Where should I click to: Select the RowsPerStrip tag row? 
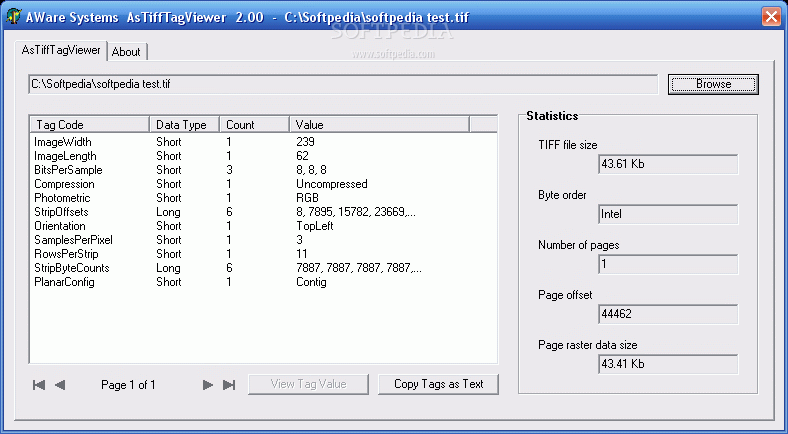263,254
